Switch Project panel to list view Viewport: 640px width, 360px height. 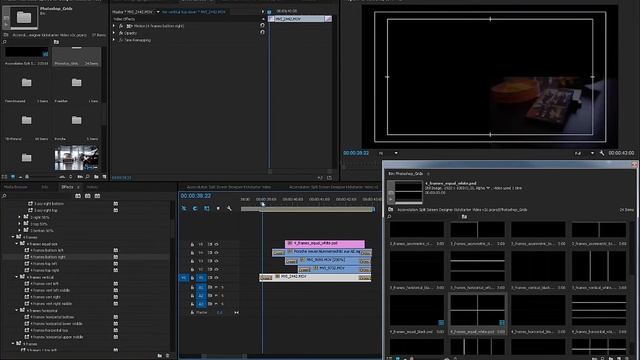coord(4,177)
